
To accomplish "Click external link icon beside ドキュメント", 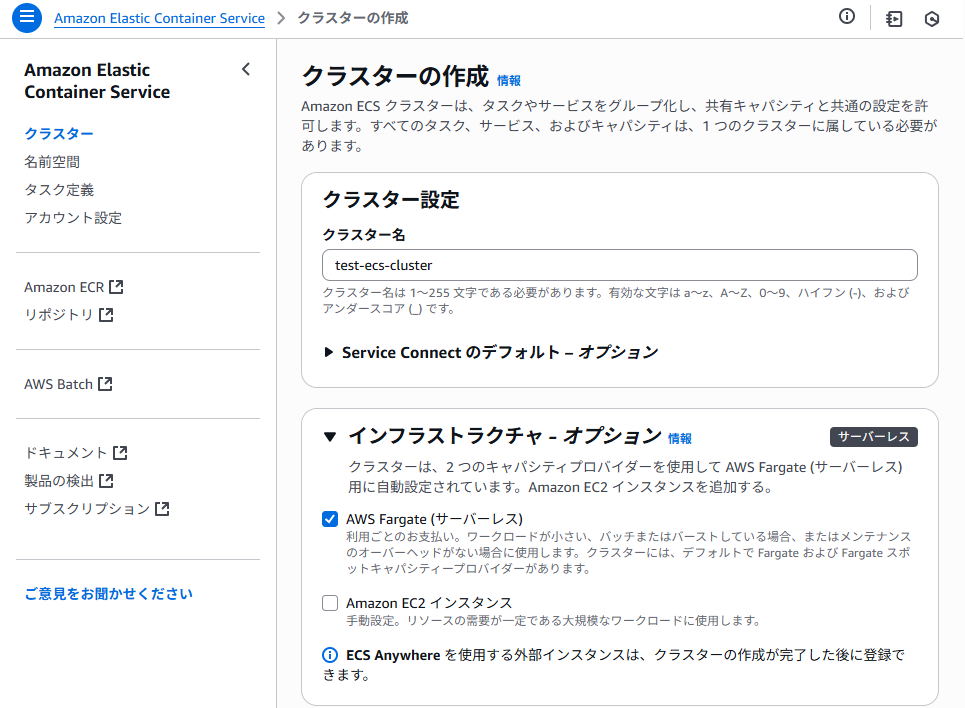I will [x=120, y=453].
